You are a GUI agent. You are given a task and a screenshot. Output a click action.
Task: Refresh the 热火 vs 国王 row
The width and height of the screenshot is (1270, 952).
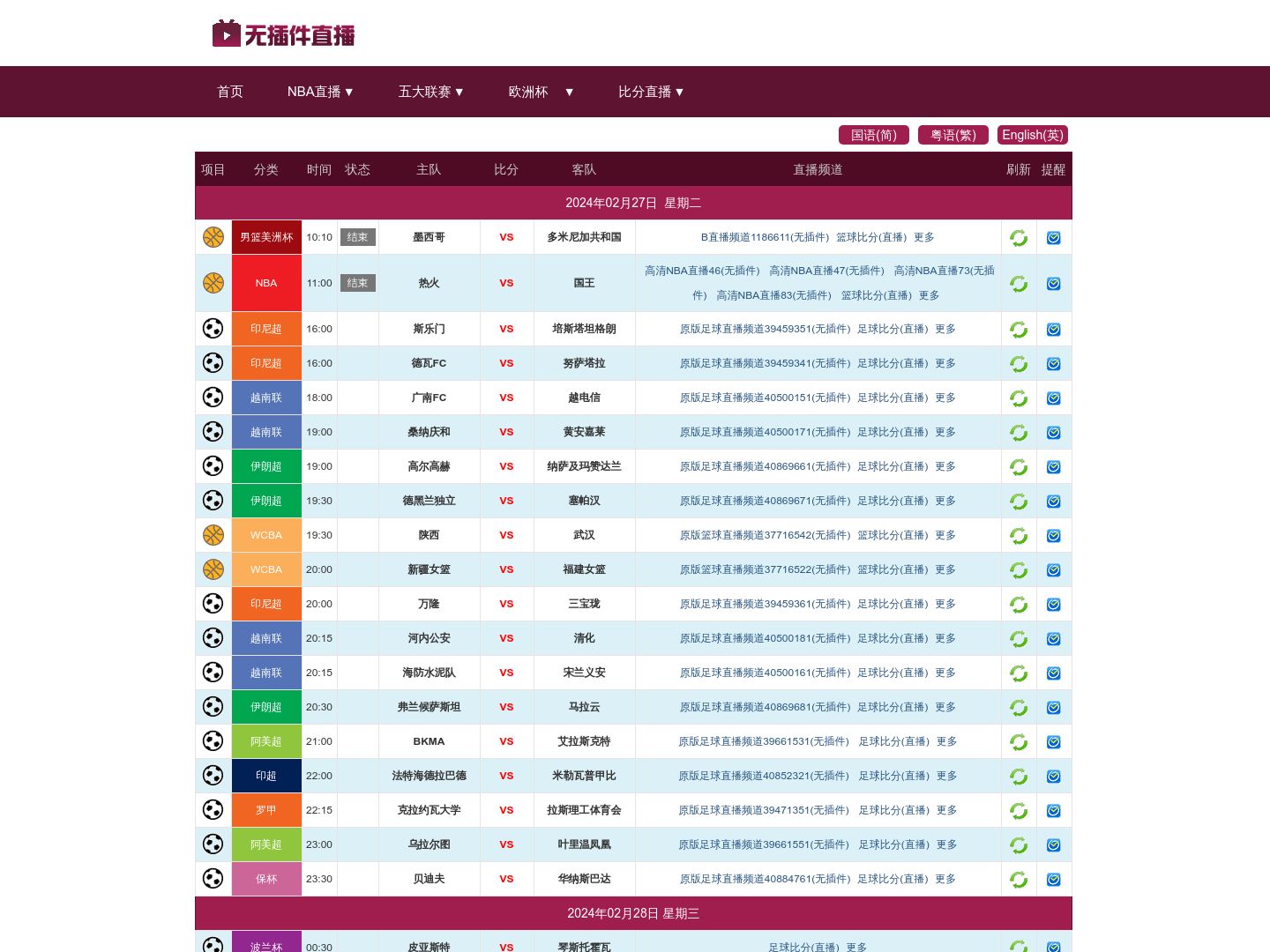coord(1019,284)
